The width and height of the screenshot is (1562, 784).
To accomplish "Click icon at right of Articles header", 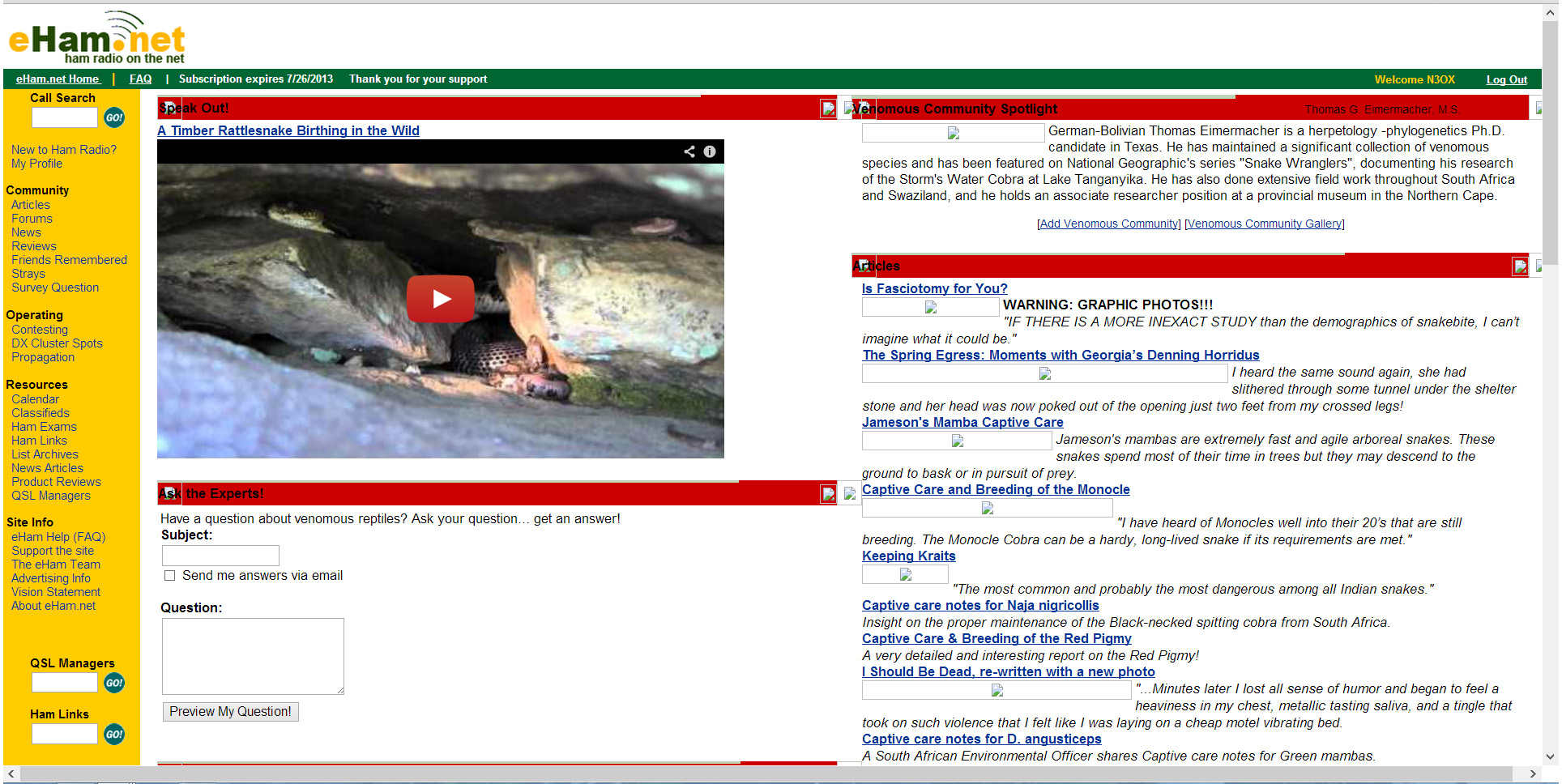I will (x=1520, y=266).
